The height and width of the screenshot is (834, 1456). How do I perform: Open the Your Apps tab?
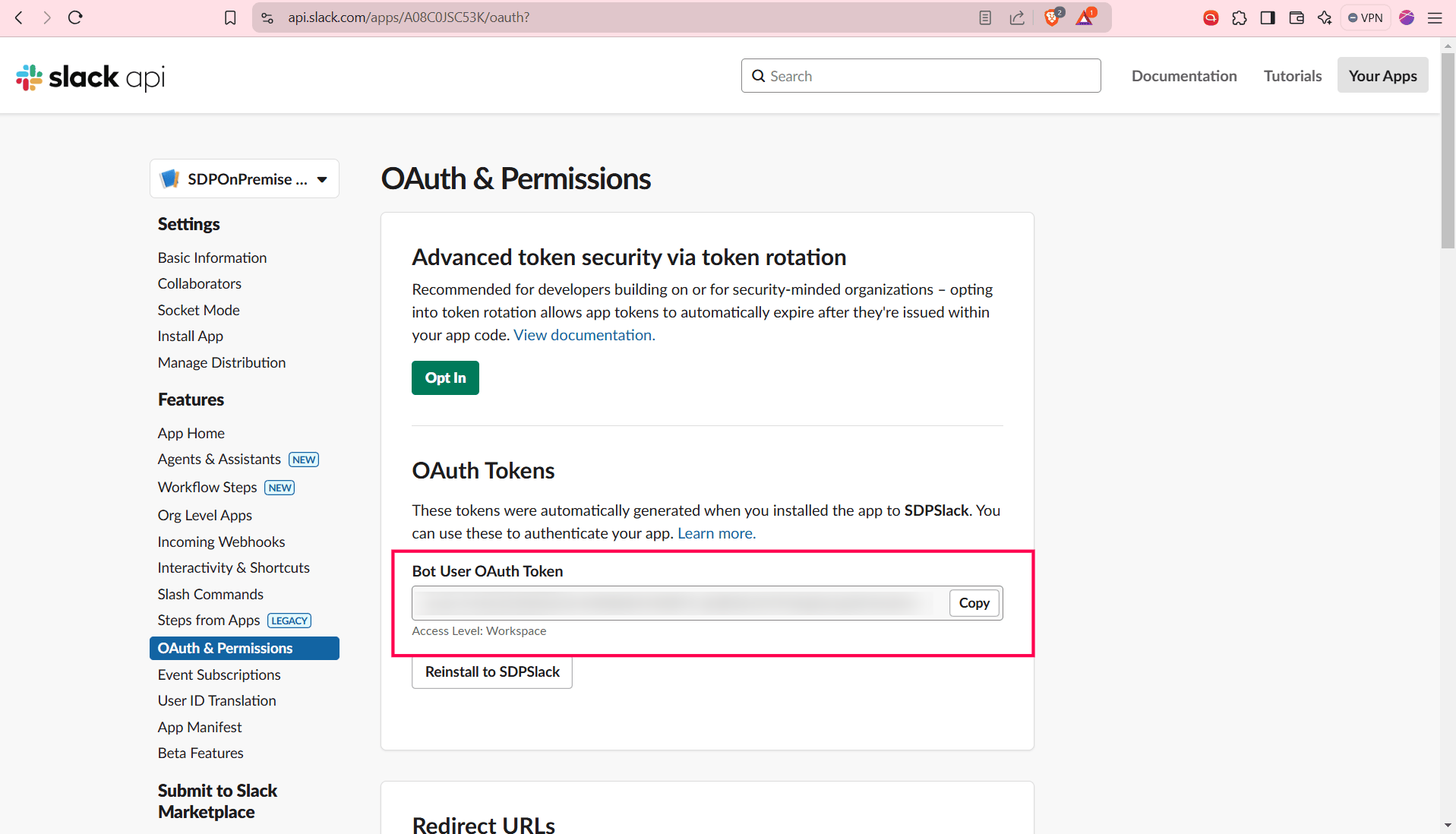click(x=1382, y=76)
